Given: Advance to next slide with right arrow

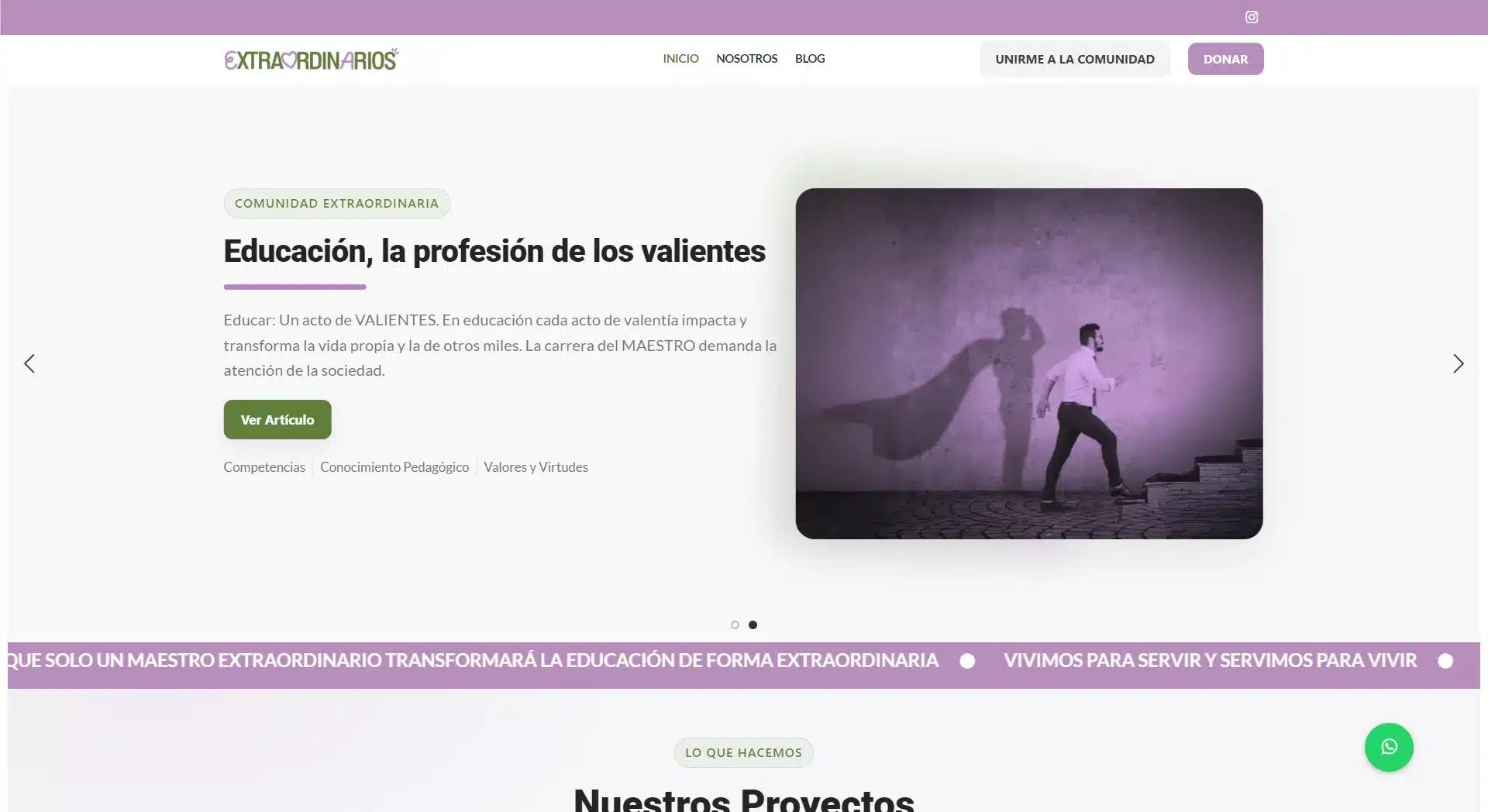Looking at the screenshot, I should tap(1459, 363).
